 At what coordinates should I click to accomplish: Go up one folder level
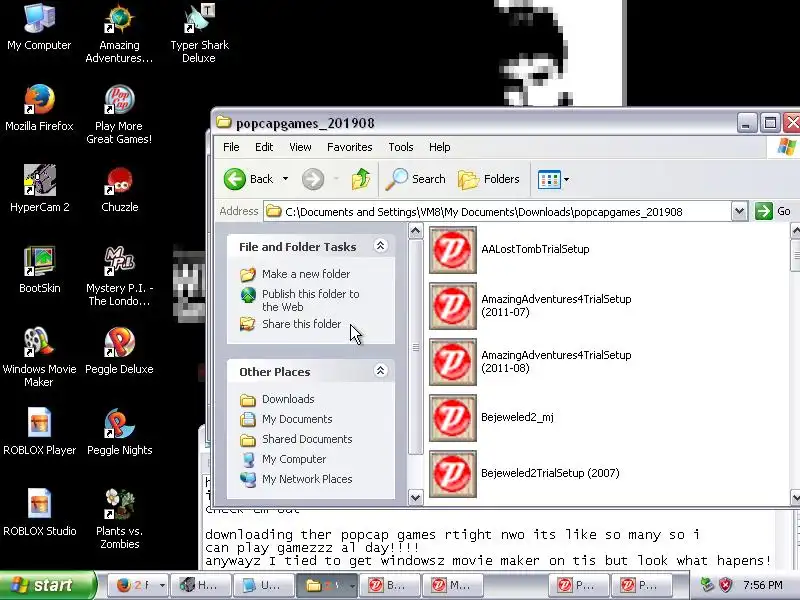[x=361, y=179]
